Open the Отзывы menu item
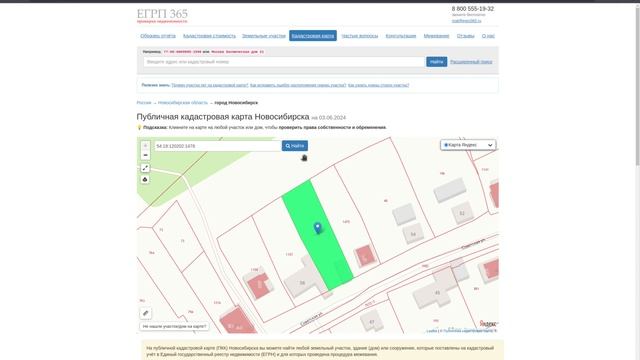The width and height of the screenshot is (640, 360). point(465,36)
